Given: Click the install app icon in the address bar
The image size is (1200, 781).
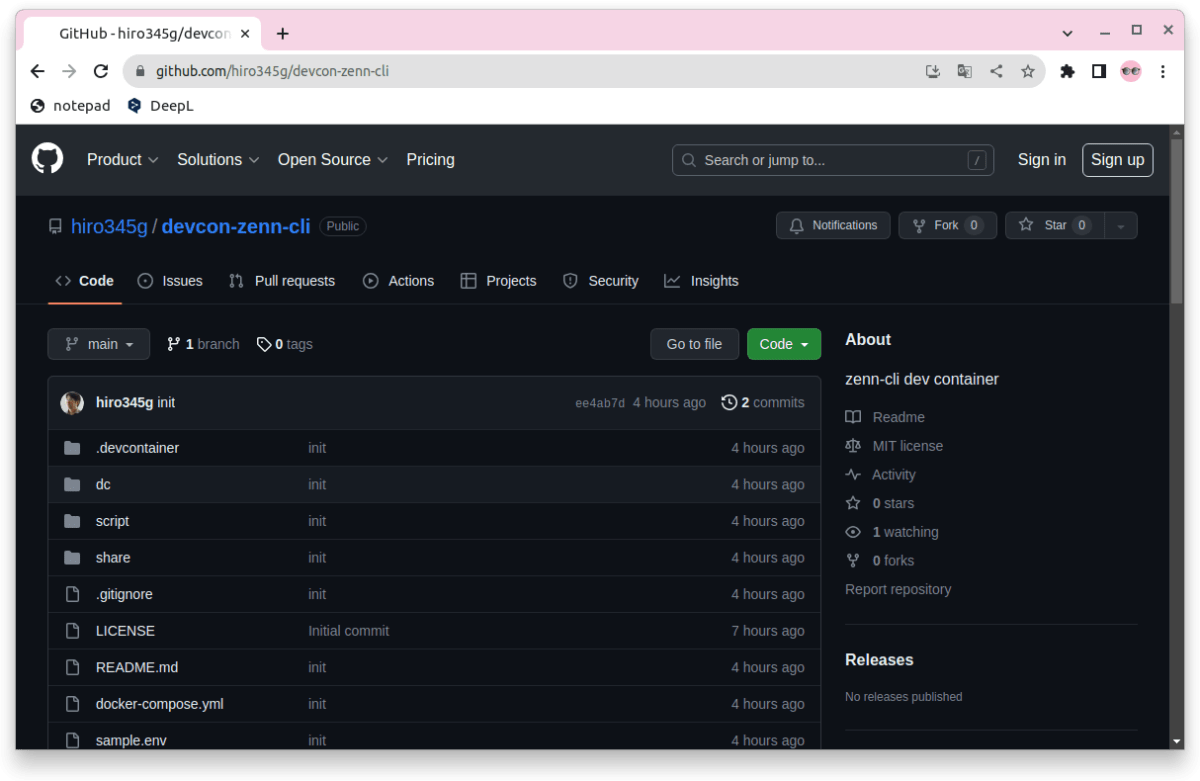Looking at the screenshot, I should [933, 71].
